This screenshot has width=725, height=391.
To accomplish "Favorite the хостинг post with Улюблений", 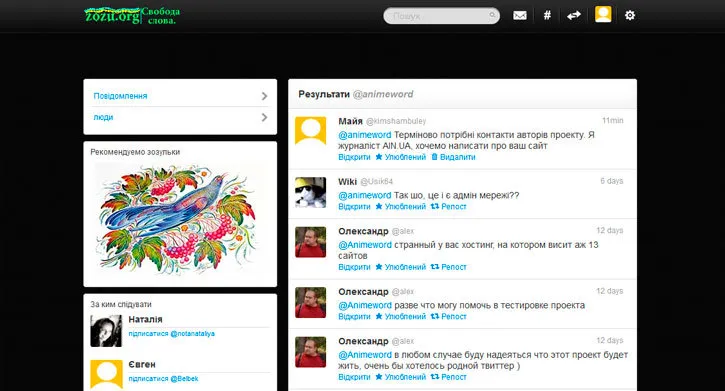I will coord(400,267).
